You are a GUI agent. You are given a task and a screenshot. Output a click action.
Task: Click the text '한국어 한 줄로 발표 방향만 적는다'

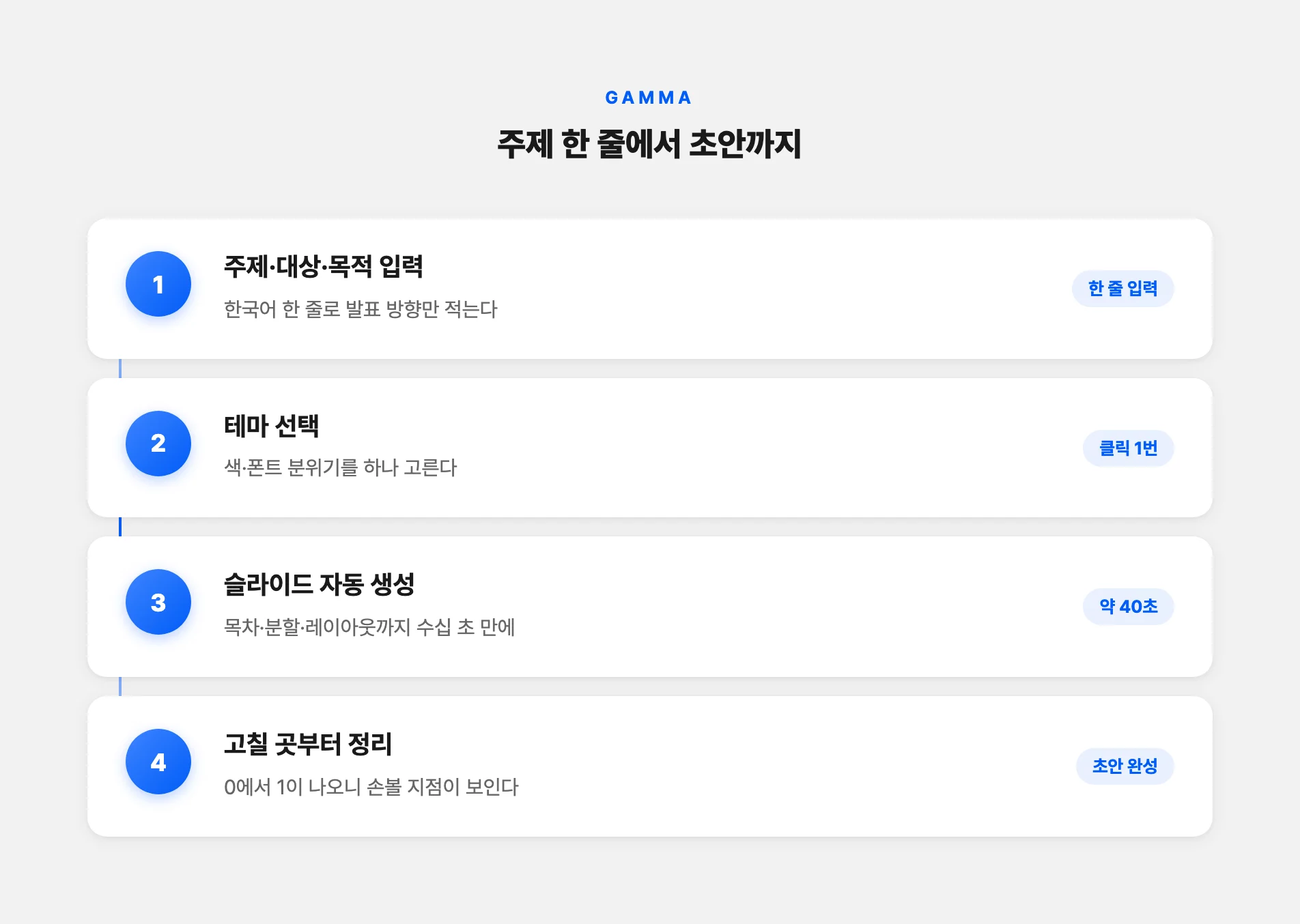pos(361,309)
